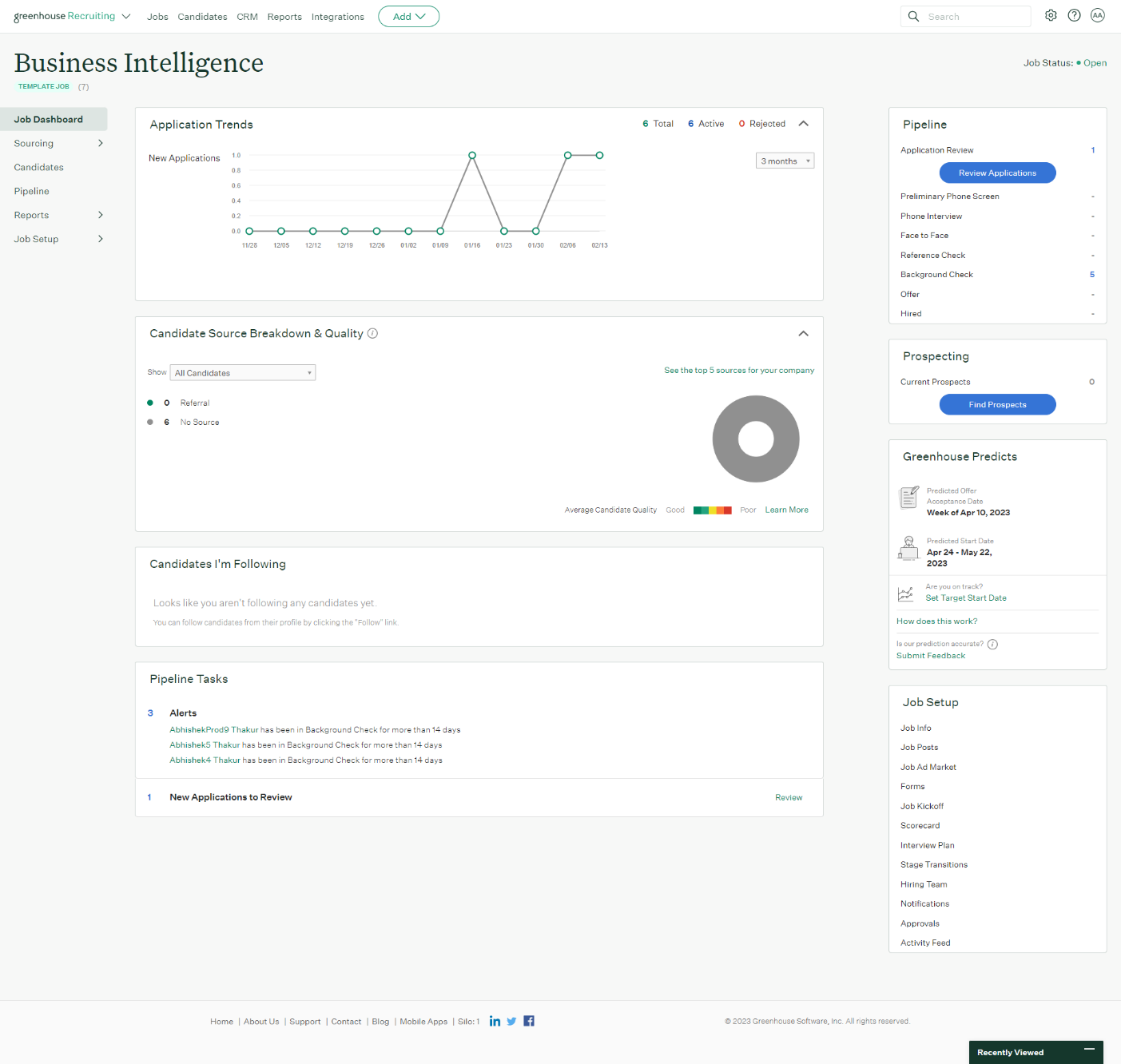This screenshot has height=1064, width=1121.
Task: Click the info icon beside Candidate Source Breakdown
Action: point(372,333)
